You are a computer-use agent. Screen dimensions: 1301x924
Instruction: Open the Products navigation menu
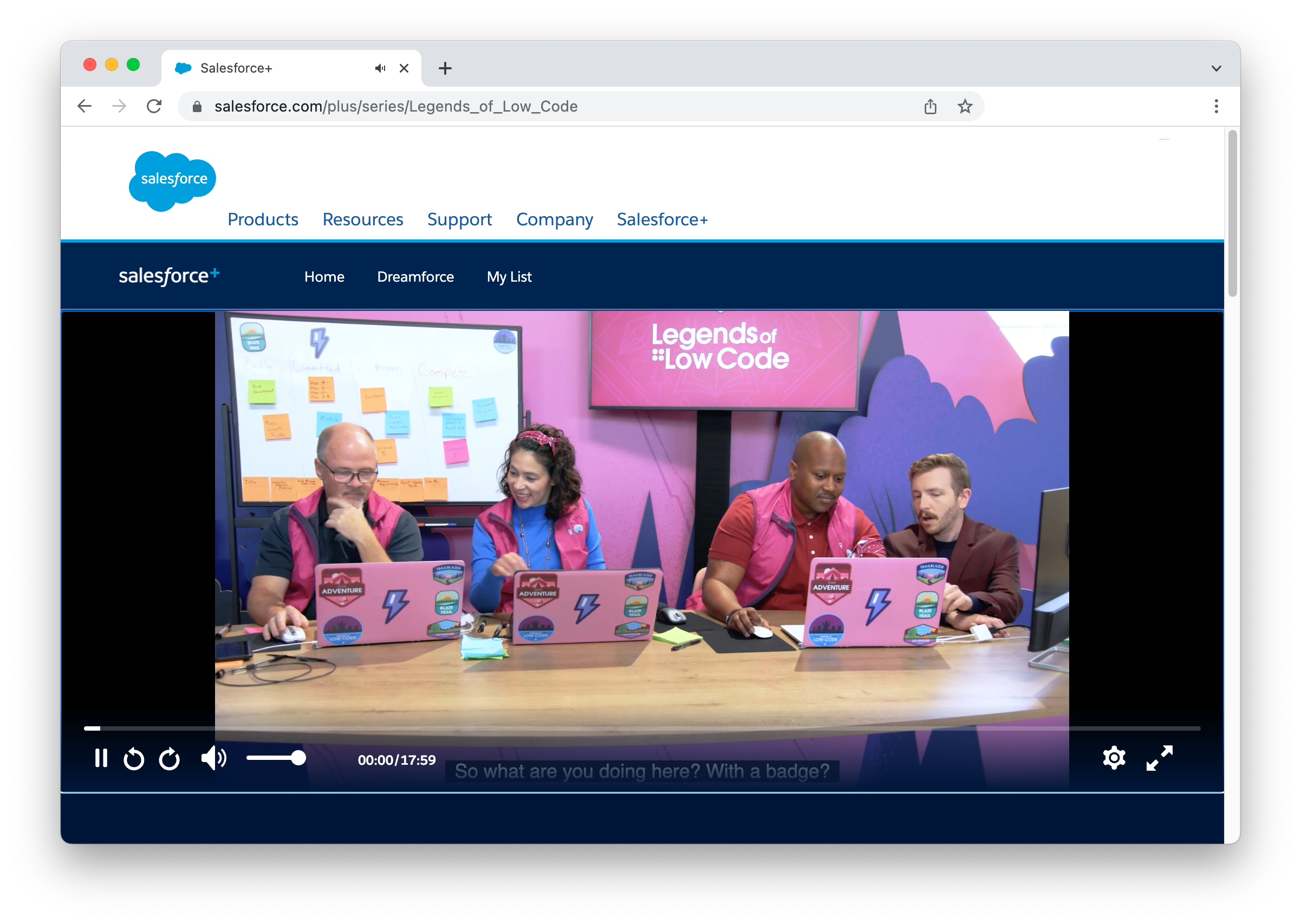click(x=263, y=219)
